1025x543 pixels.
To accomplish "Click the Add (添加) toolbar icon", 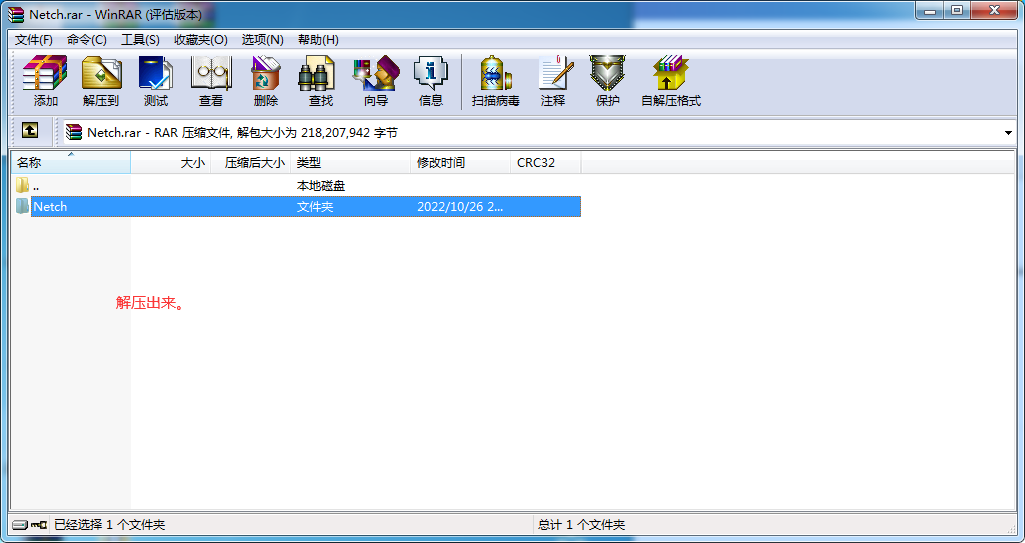I will tap(45, 81).
